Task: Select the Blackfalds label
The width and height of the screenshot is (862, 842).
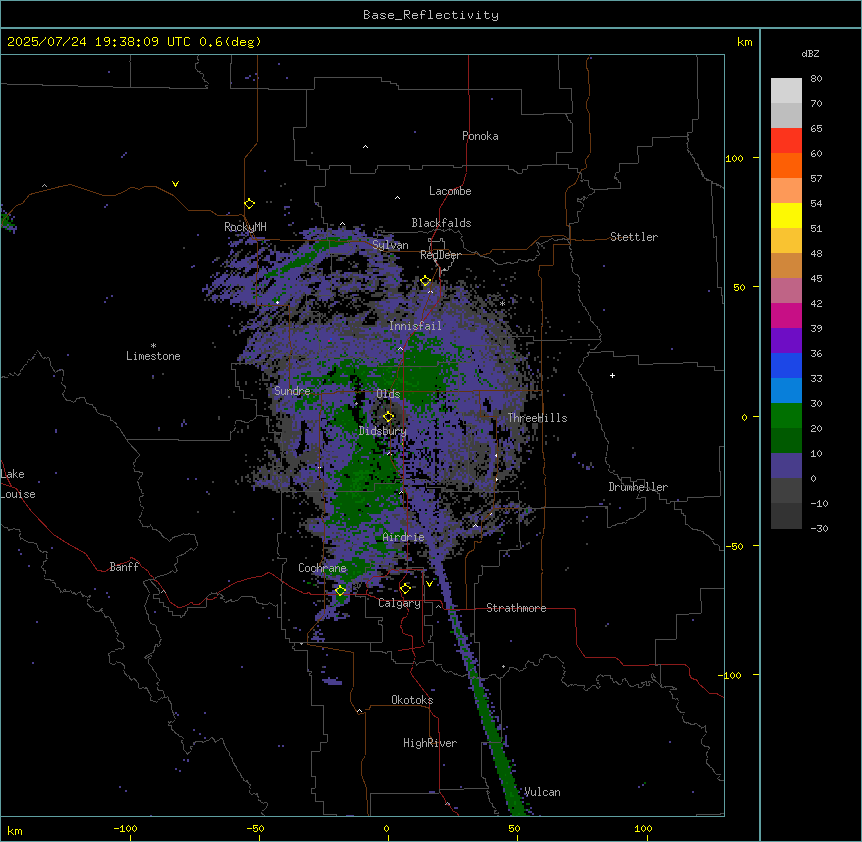Action: (441, 223)
